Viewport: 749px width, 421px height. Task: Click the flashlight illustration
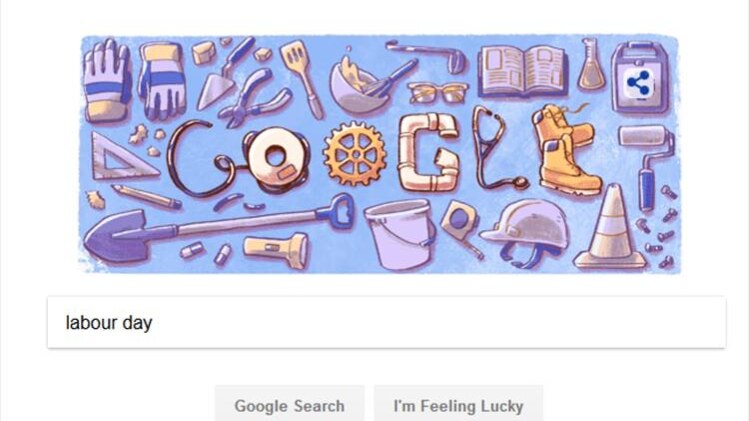point(276,249)
